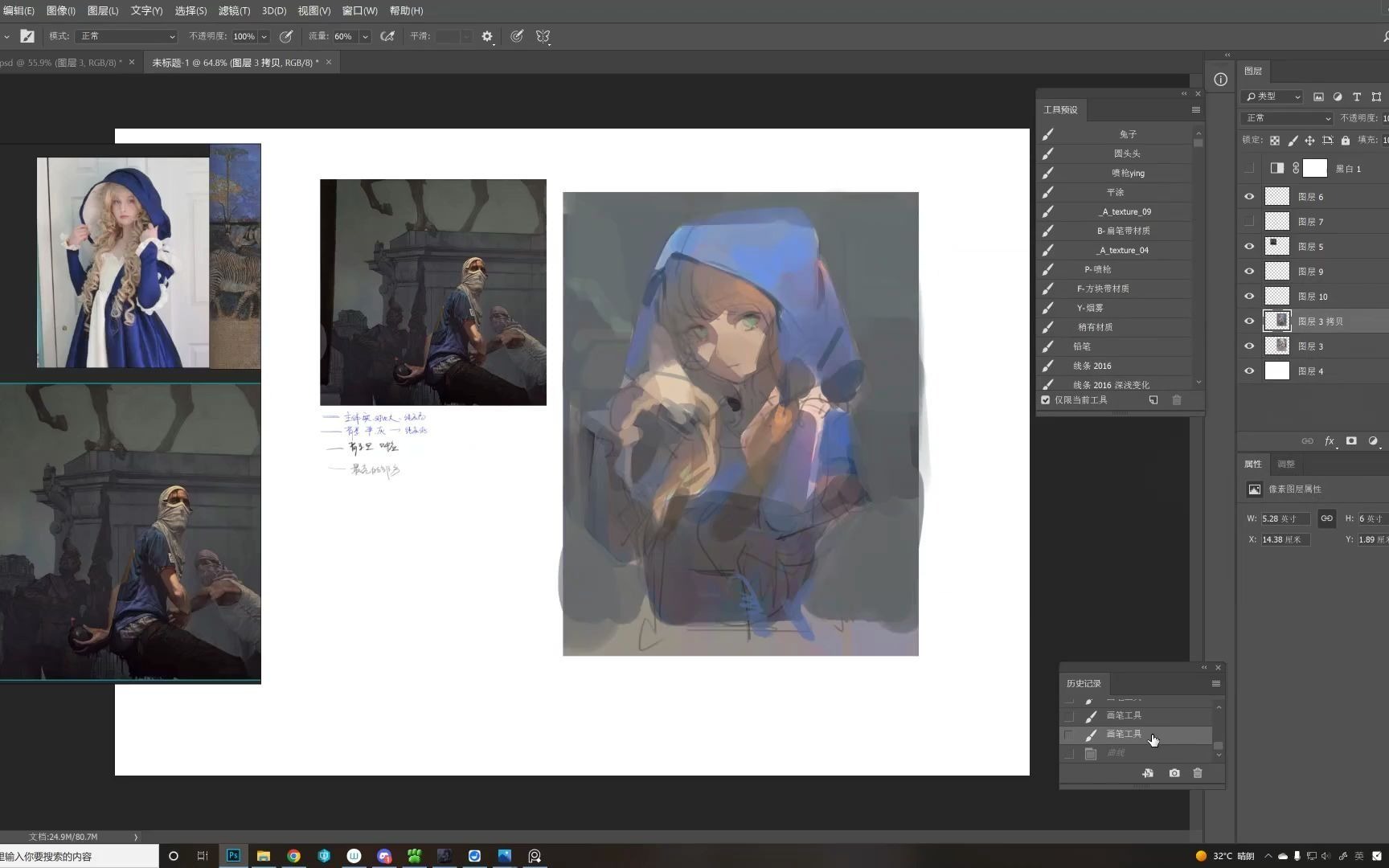Open smoothing options gear icon
The width and height of the screenshot is (1389, 868).
487,36
